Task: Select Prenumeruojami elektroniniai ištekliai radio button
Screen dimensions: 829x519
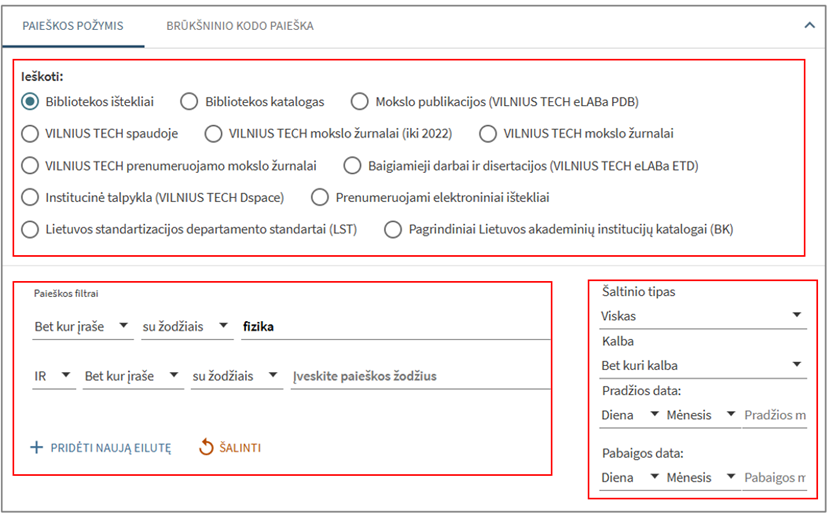Action: (320, 197)
